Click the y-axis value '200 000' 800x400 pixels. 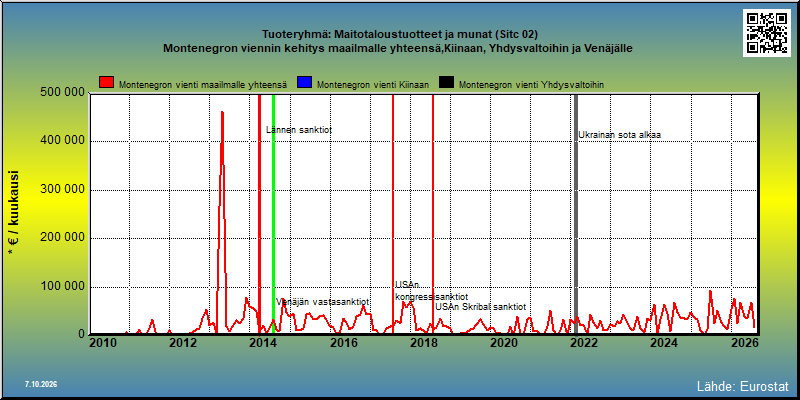coord(62,238)
